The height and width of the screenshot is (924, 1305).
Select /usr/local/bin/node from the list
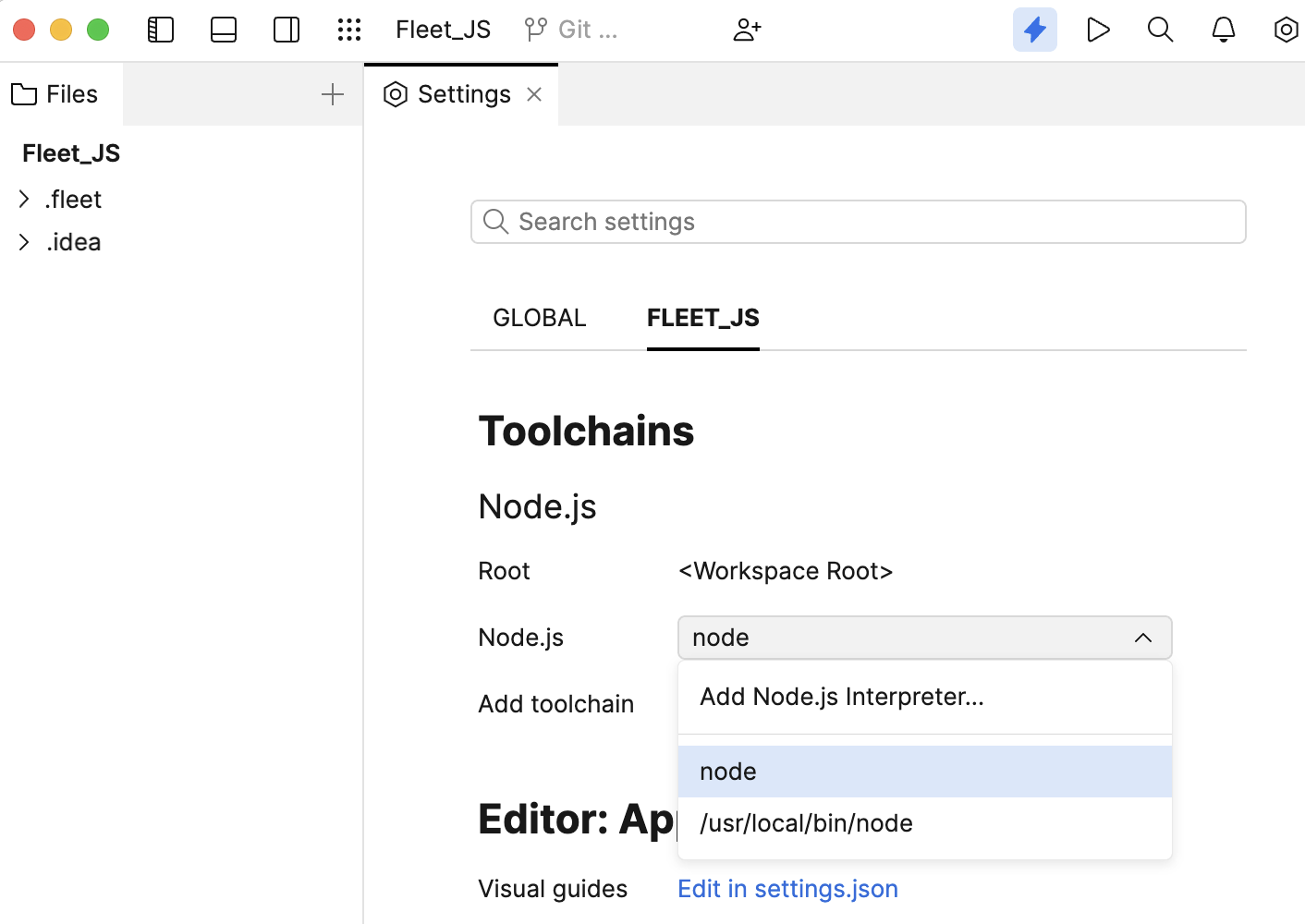pyautogui.click(x=806, y=822)
